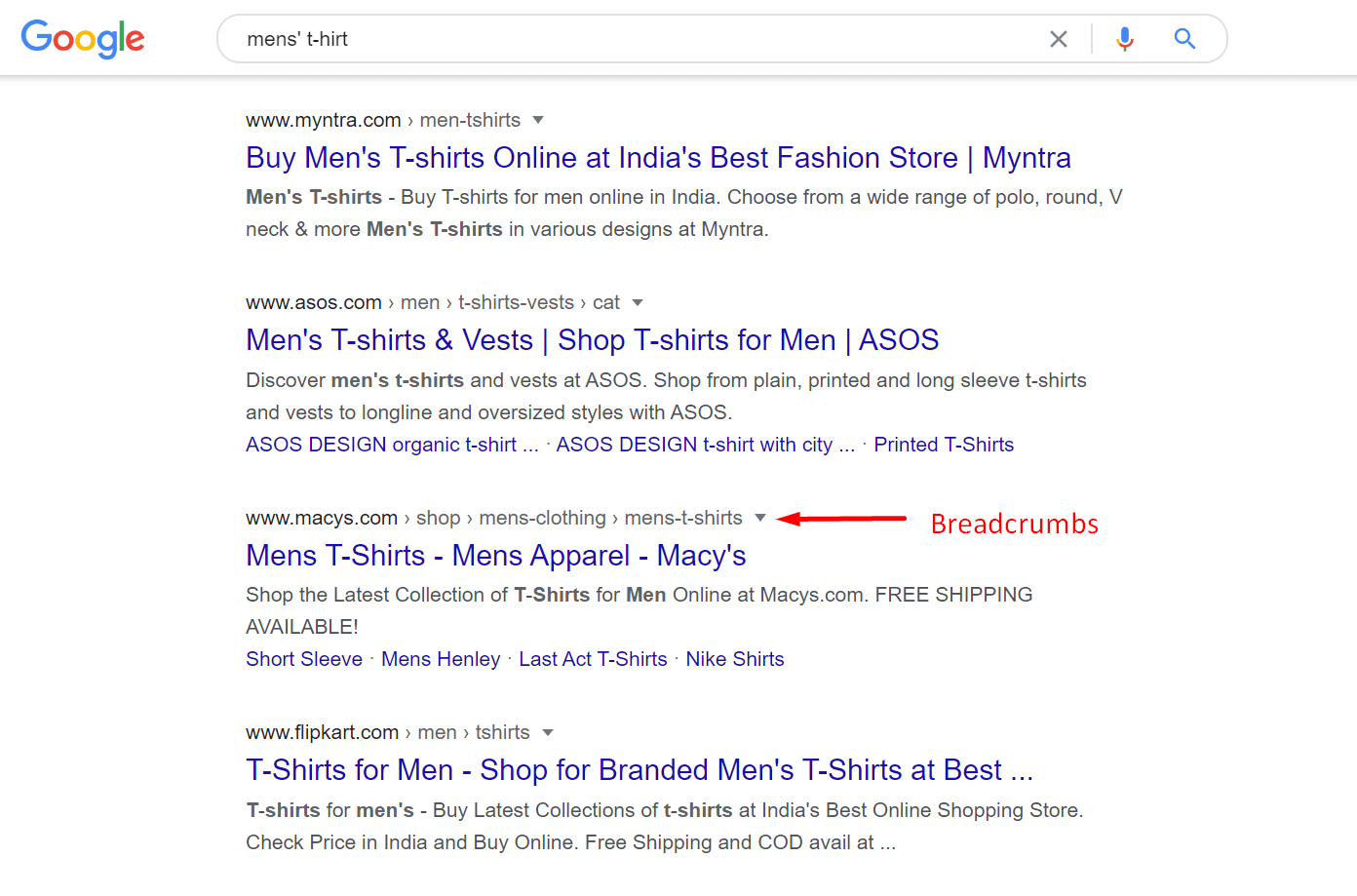Click the "Nike Shirts" sitelink
Viewport: 1357px width, 896px height.
coord(735,659)
